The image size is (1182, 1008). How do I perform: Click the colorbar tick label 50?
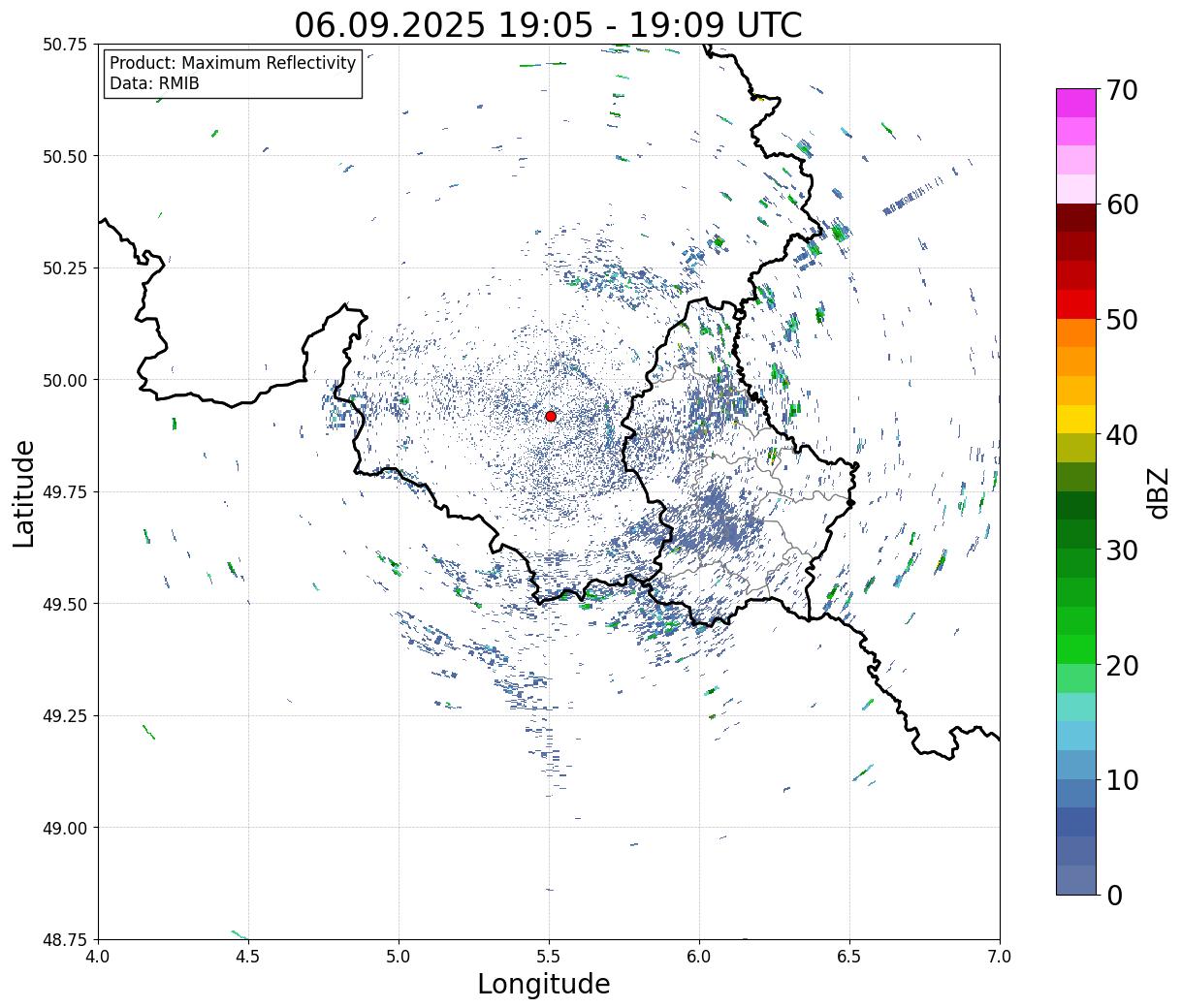pyautogui.click(x=1122, y=320)
